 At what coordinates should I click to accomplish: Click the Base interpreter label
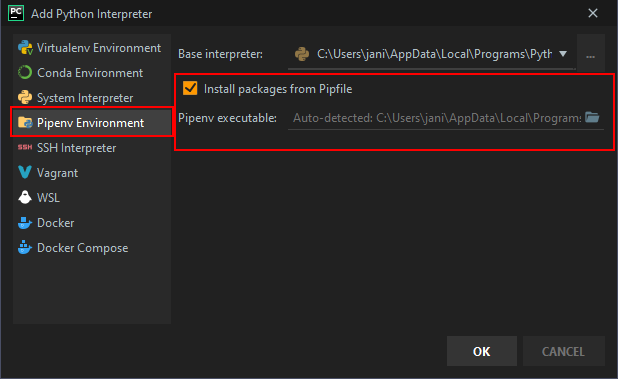(x=220, y=54)
